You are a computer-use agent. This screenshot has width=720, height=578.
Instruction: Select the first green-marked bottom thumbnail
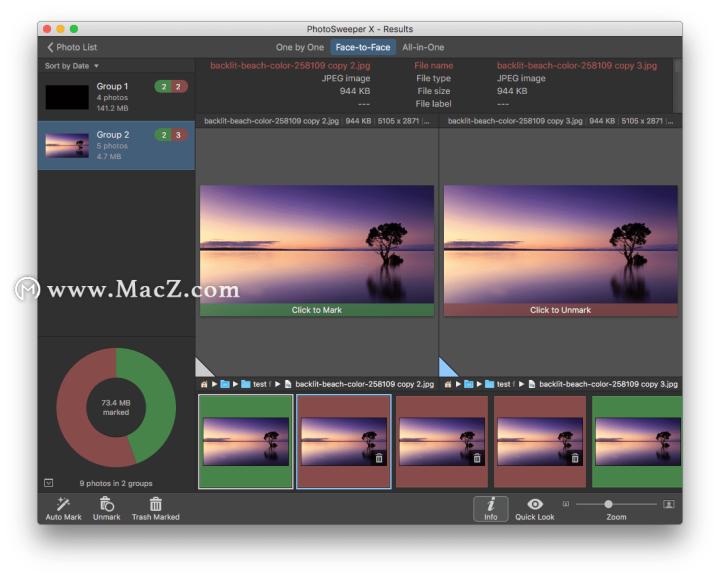tap(246, 441)
